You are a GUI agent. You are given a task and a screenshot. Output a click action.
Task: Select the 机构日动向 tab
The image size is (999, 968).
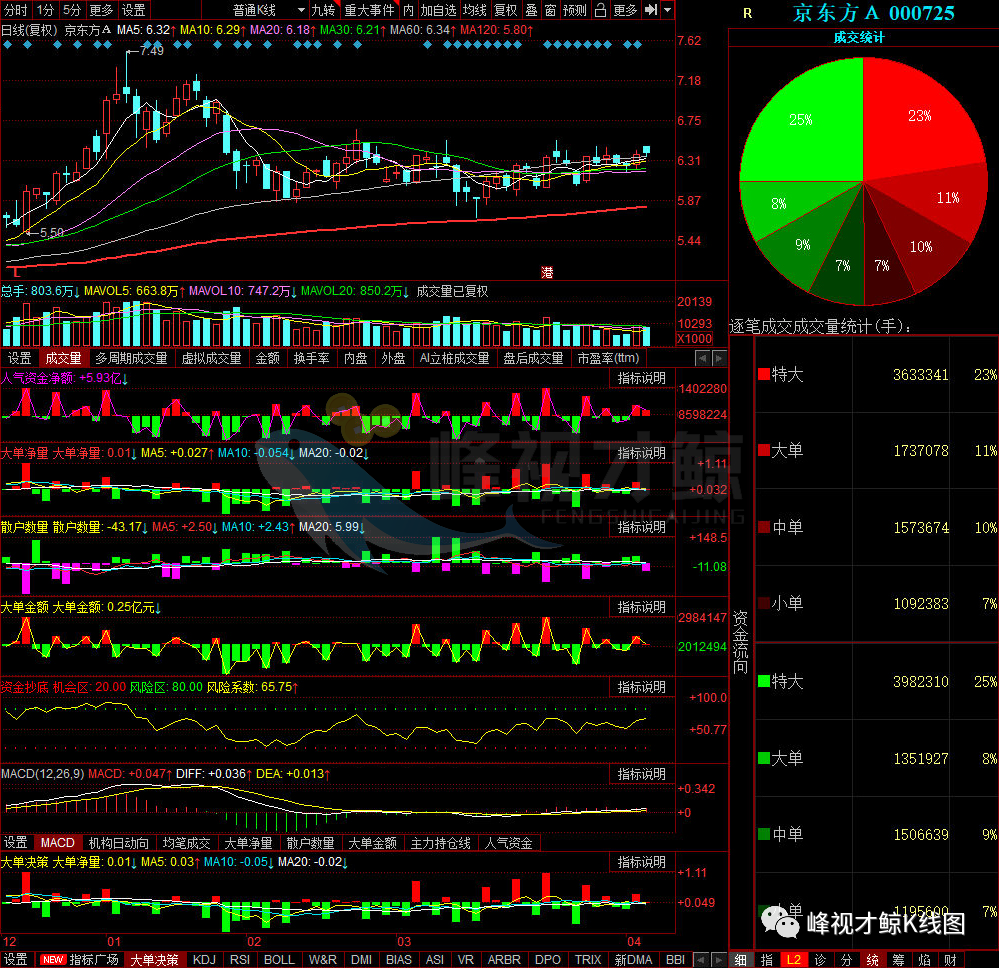coord(119,842)
